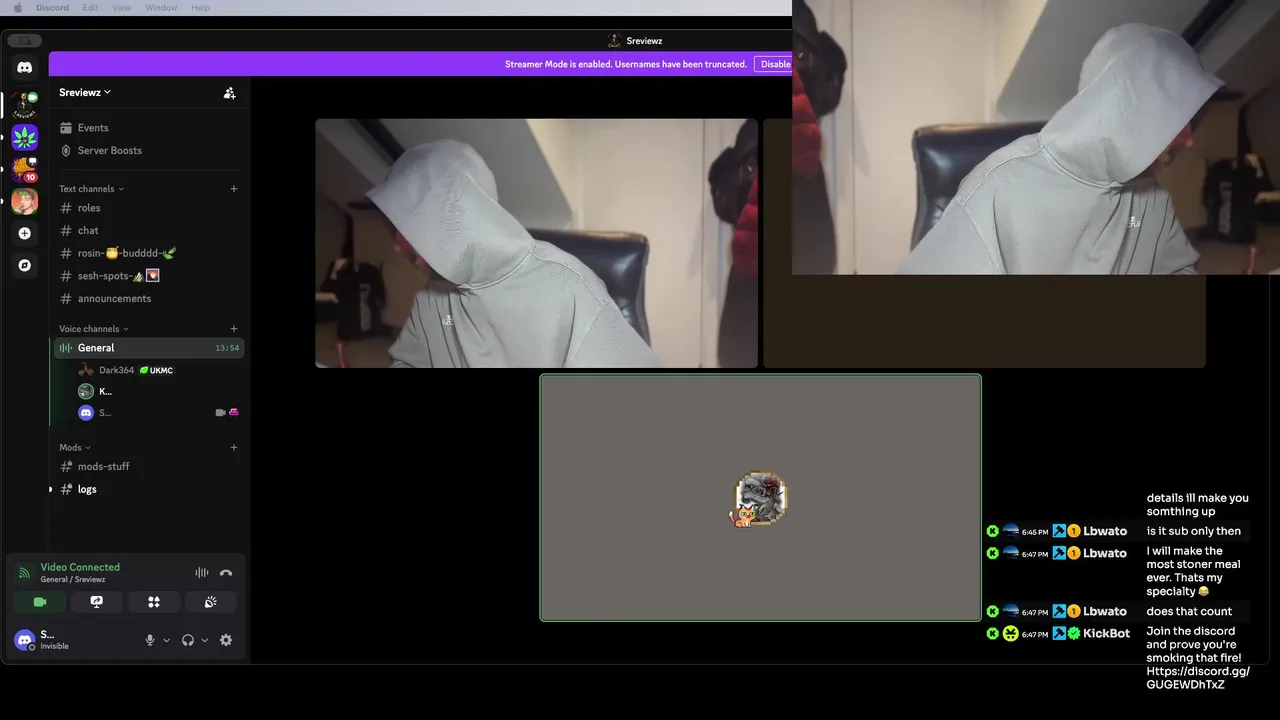Open noise suppression waveform icon
Screen dimensions: 1280x720
(x=202, y=573)
